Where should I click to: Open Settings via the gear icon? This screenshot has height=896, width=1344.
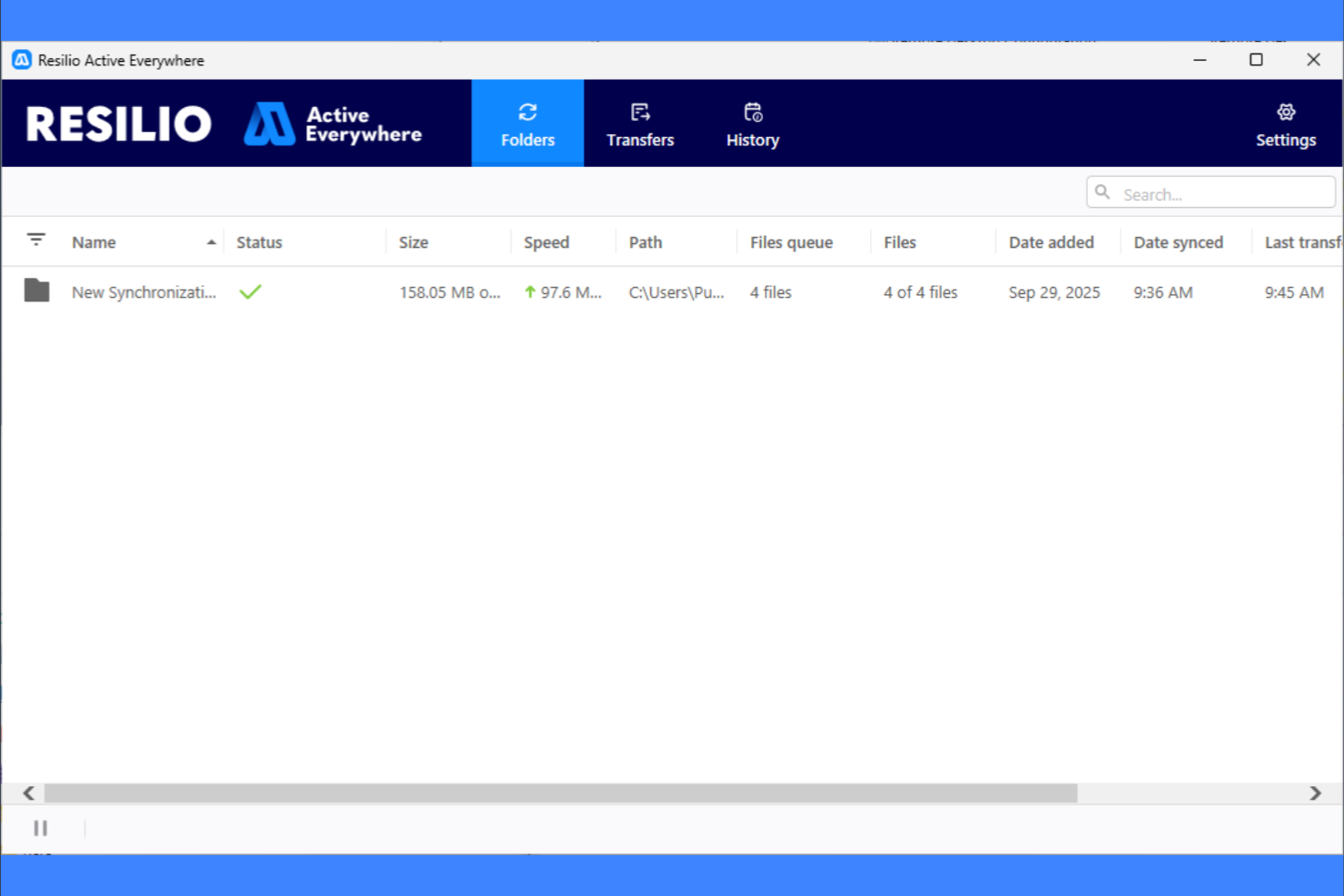click(1285, 112)
